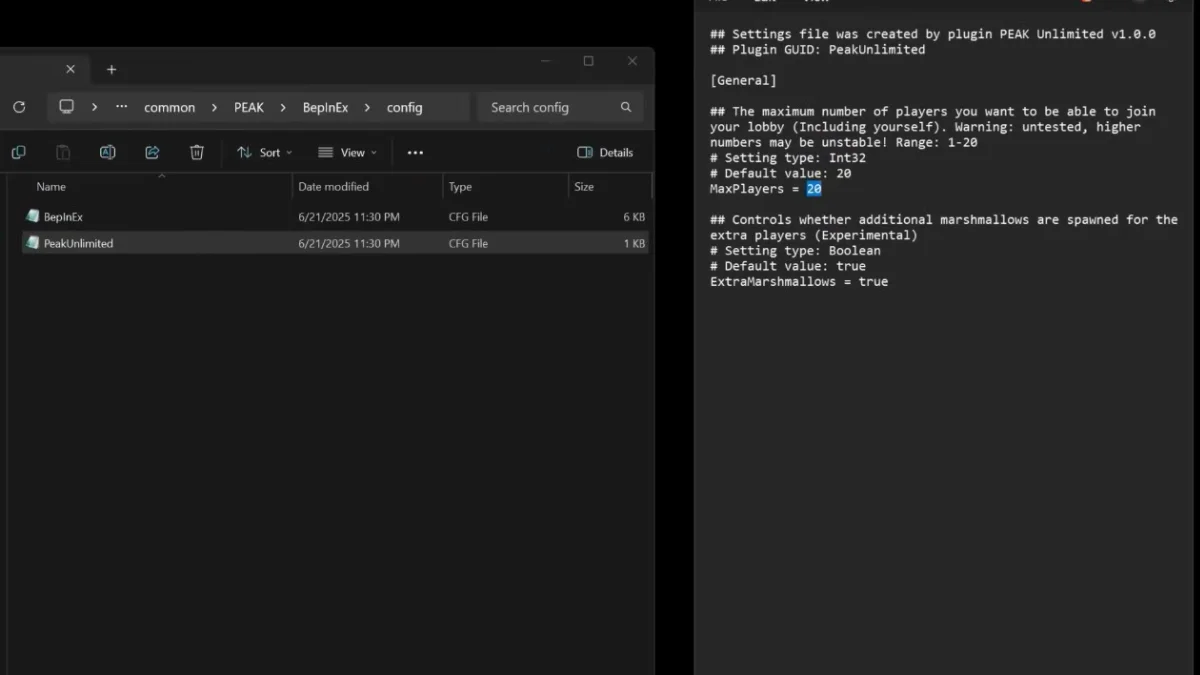Click the BepInEx file icon

pos(33,216)
